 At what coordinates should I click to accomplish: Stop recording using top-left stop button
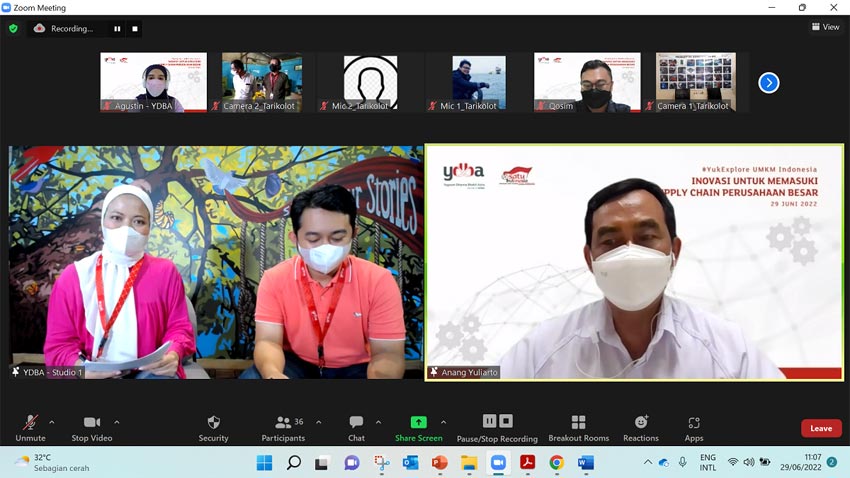135,29
